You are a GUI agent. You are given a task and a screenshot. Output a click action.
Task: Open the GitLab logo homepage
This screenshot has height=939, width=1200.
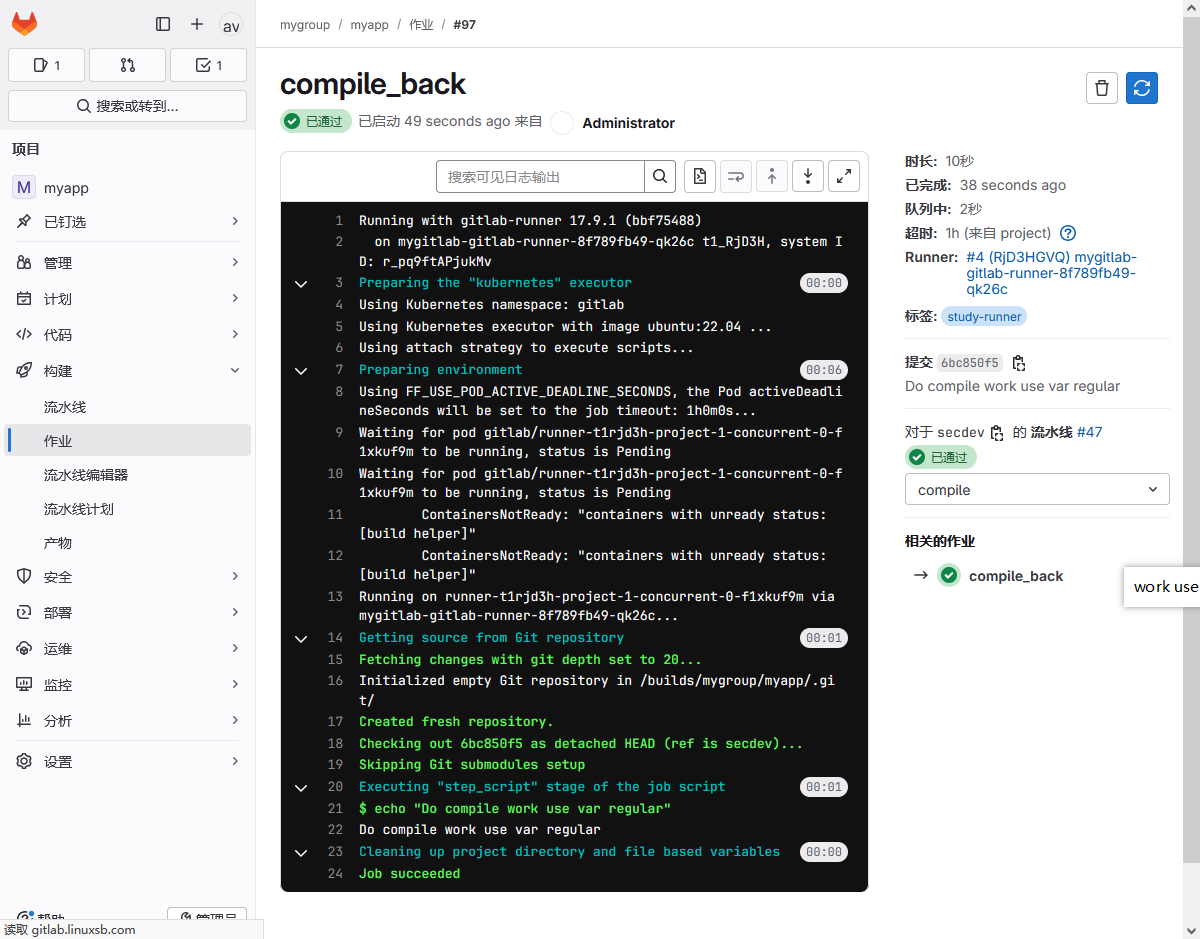coord(24,24)
